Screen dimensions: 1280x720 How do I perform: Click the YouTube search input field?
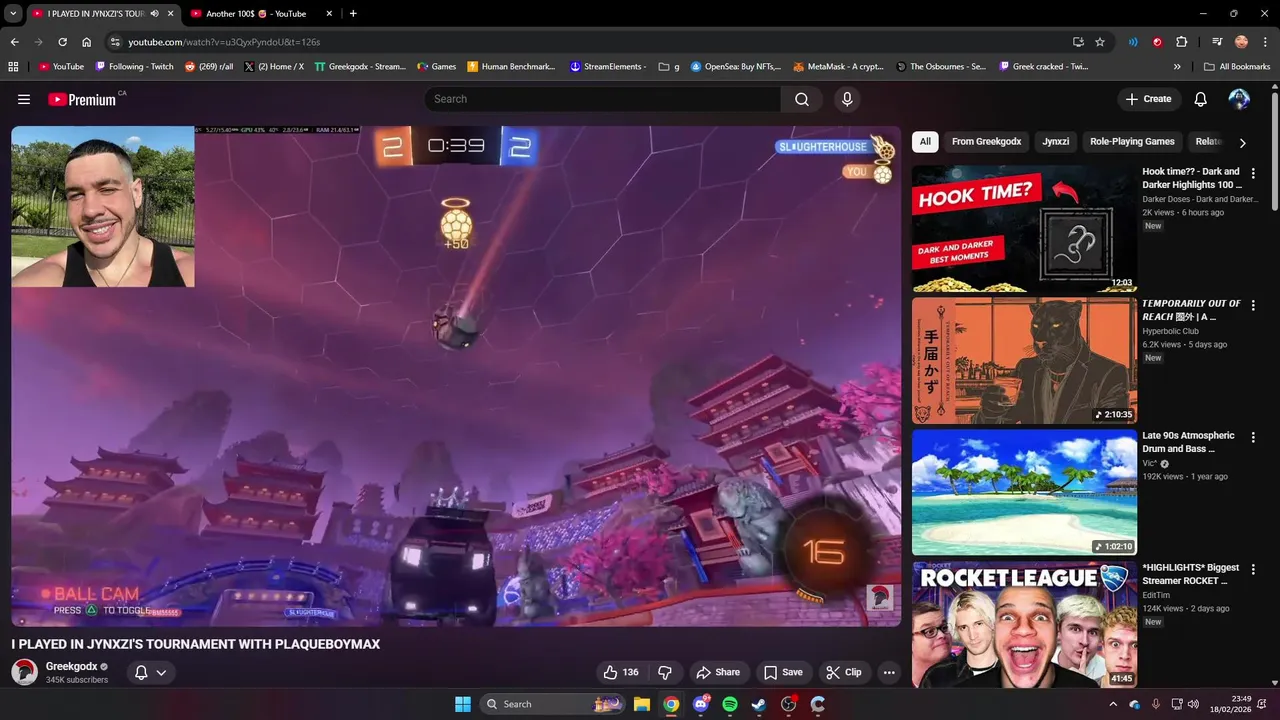[x=603, y=99]
